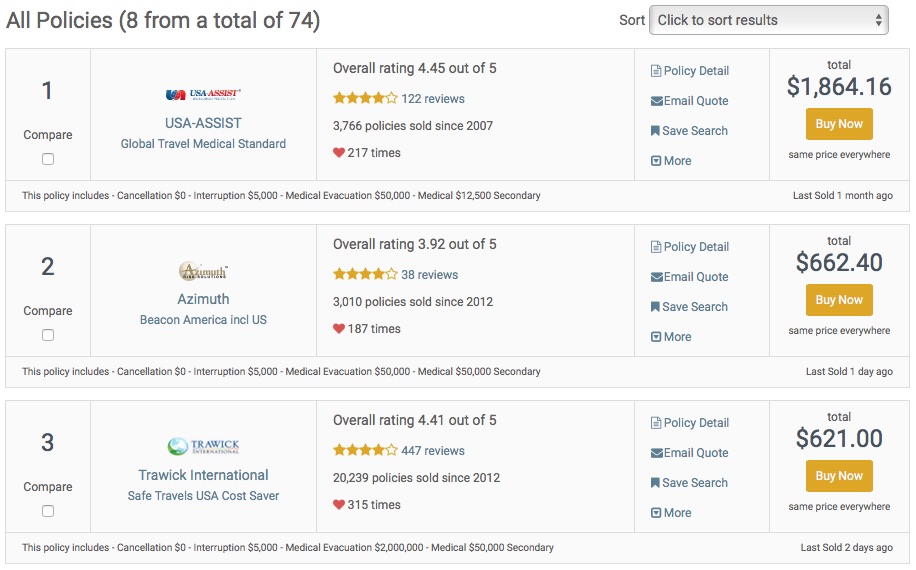Open the 122 reviews link

click(x=433, y=99)
